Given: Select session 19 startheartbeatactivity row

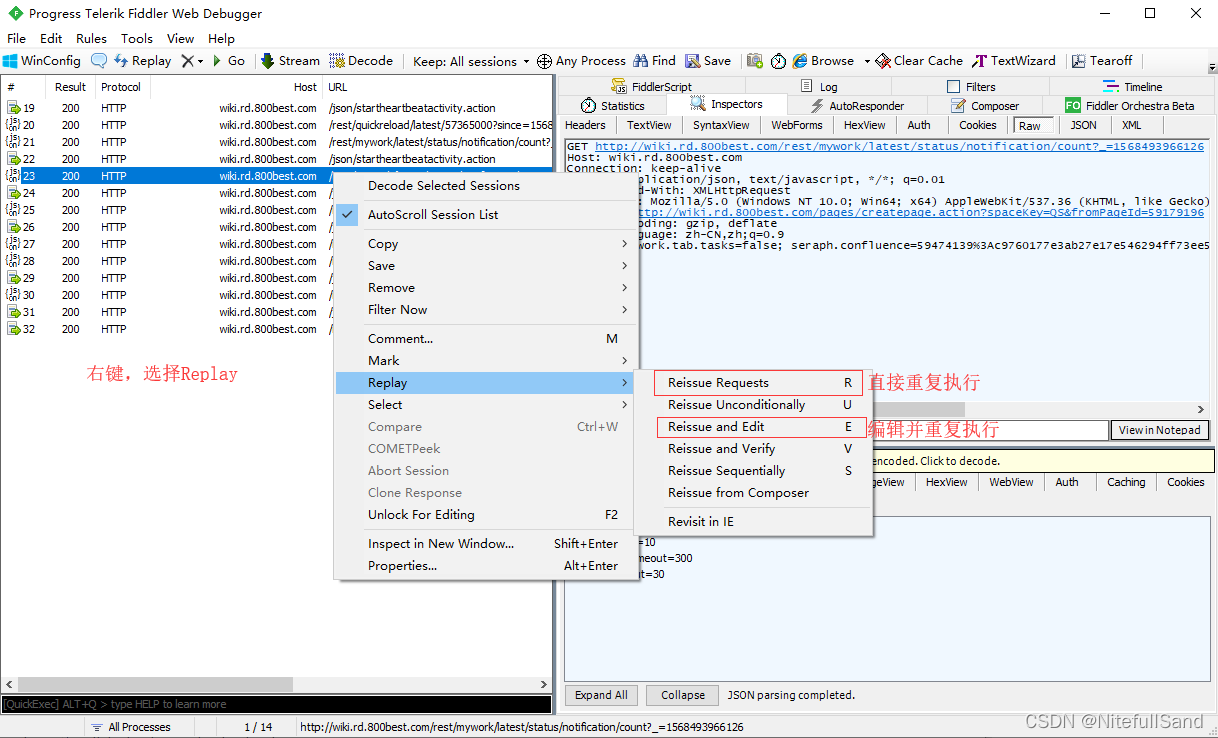Looking at the screenshot, I should pos(277,108).
